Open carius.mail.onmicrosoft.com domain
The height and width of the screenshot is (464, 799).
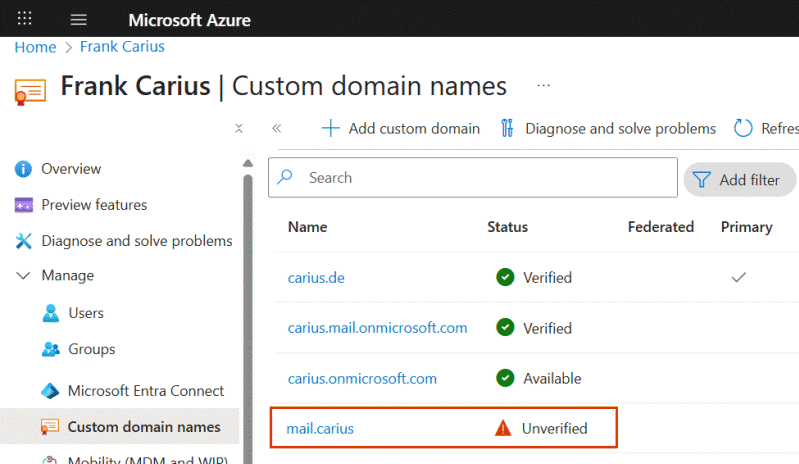click(x=377, y=327)
